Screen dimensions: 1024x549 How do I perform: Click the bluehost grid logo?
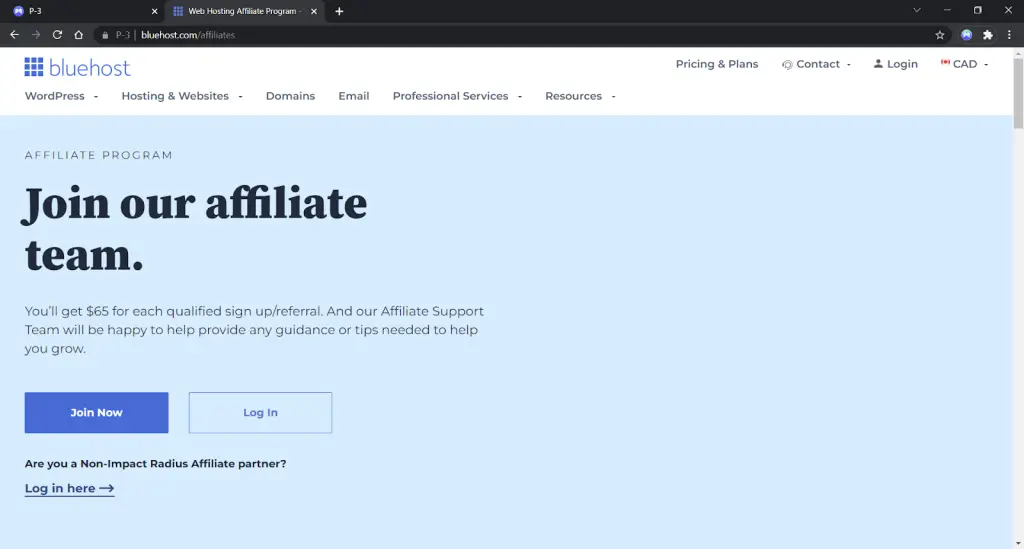click(x=34, y=67)
